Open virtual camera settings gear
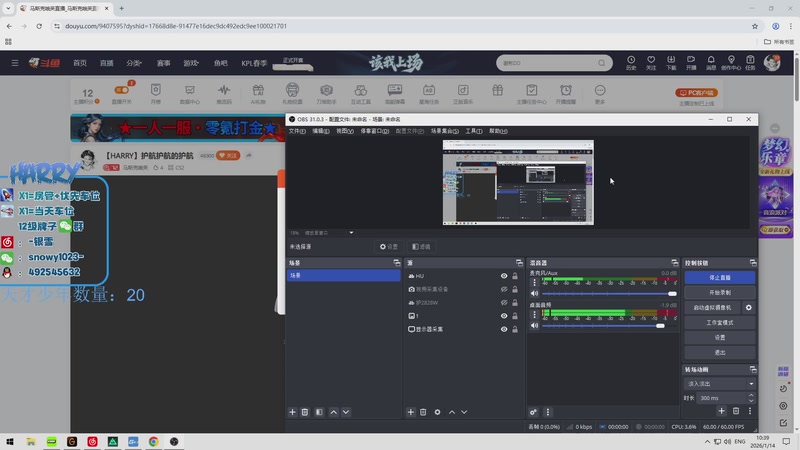 [x=748, y=308]
